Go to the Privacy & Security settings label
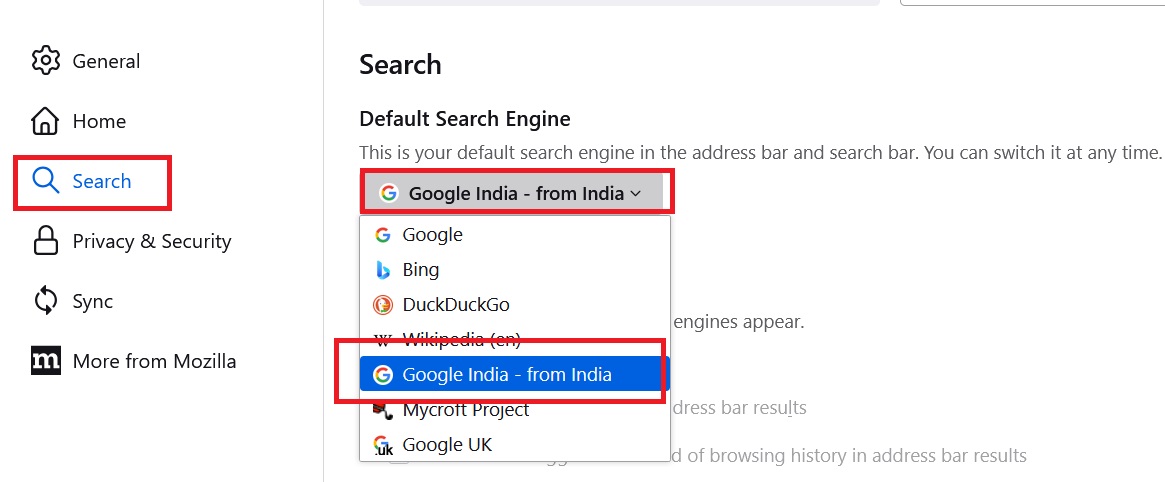Viewport: 1165px width, 482px height. 151,241
